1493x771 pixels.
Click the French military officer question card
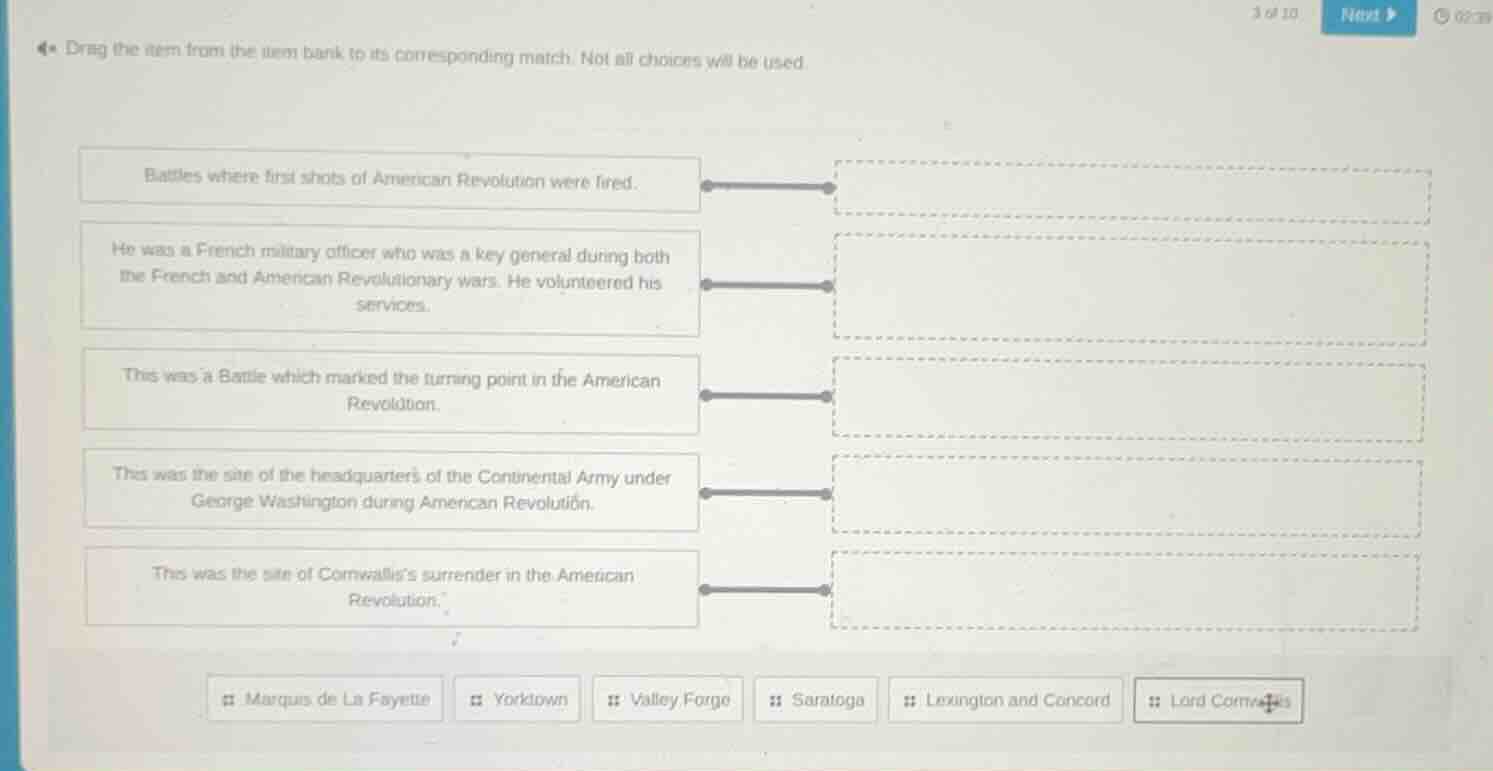pyautogui.click(x=390, y=281)
